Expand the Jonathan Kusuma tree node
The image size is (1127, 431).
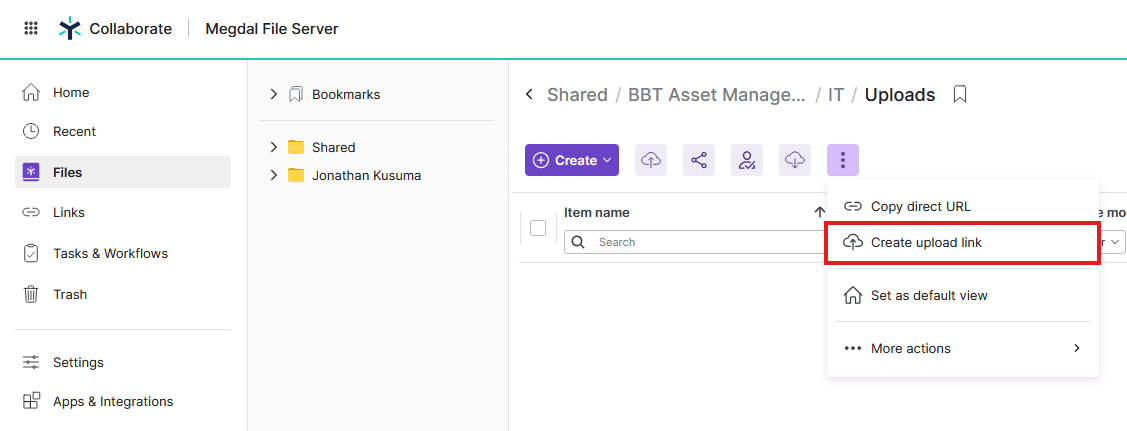273,175
